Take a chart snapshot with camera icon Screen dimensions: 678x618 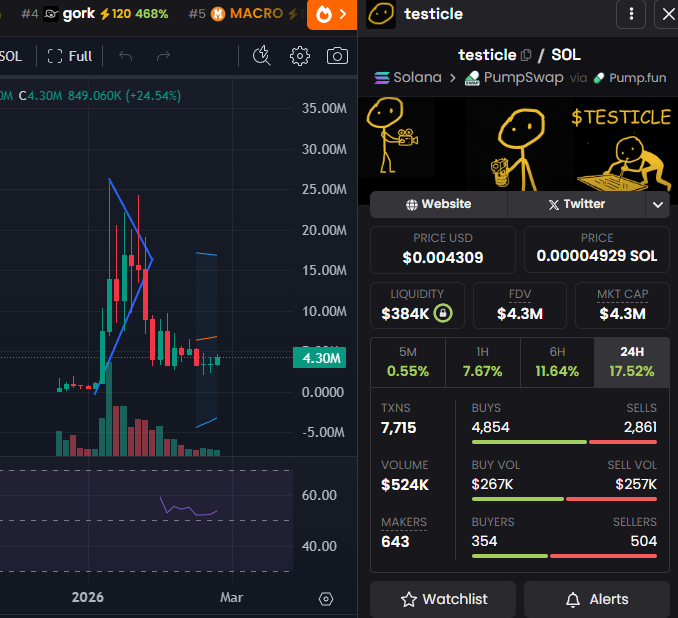(337, 56)
